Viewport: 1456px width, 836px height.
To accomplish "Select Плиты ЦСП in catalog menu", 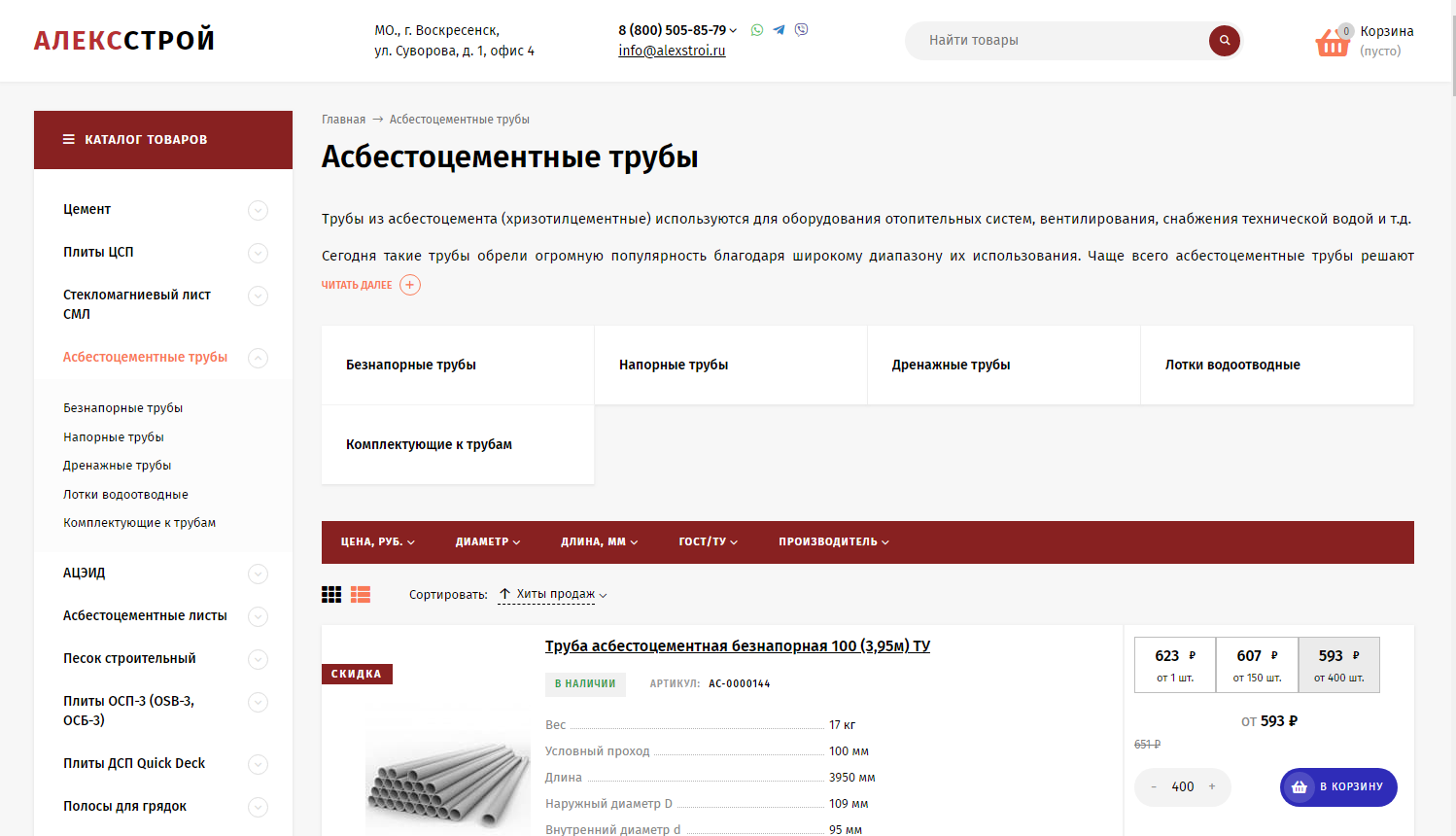I will [98, 253].
